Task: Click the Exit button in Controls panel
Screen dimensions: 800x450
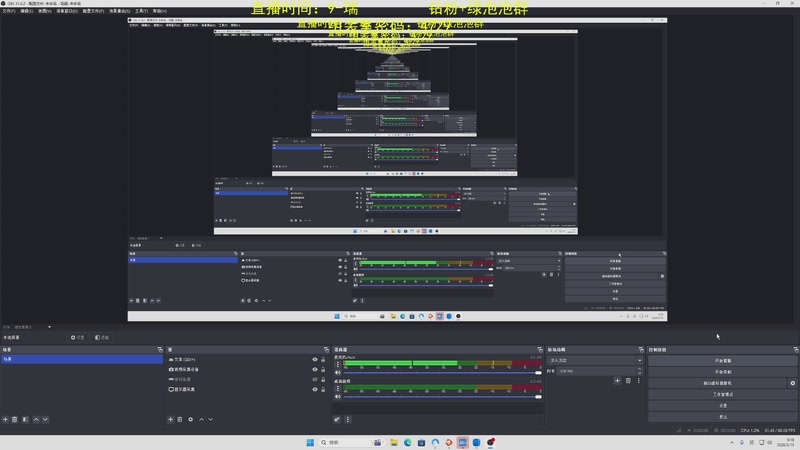Action: point(722,416)
